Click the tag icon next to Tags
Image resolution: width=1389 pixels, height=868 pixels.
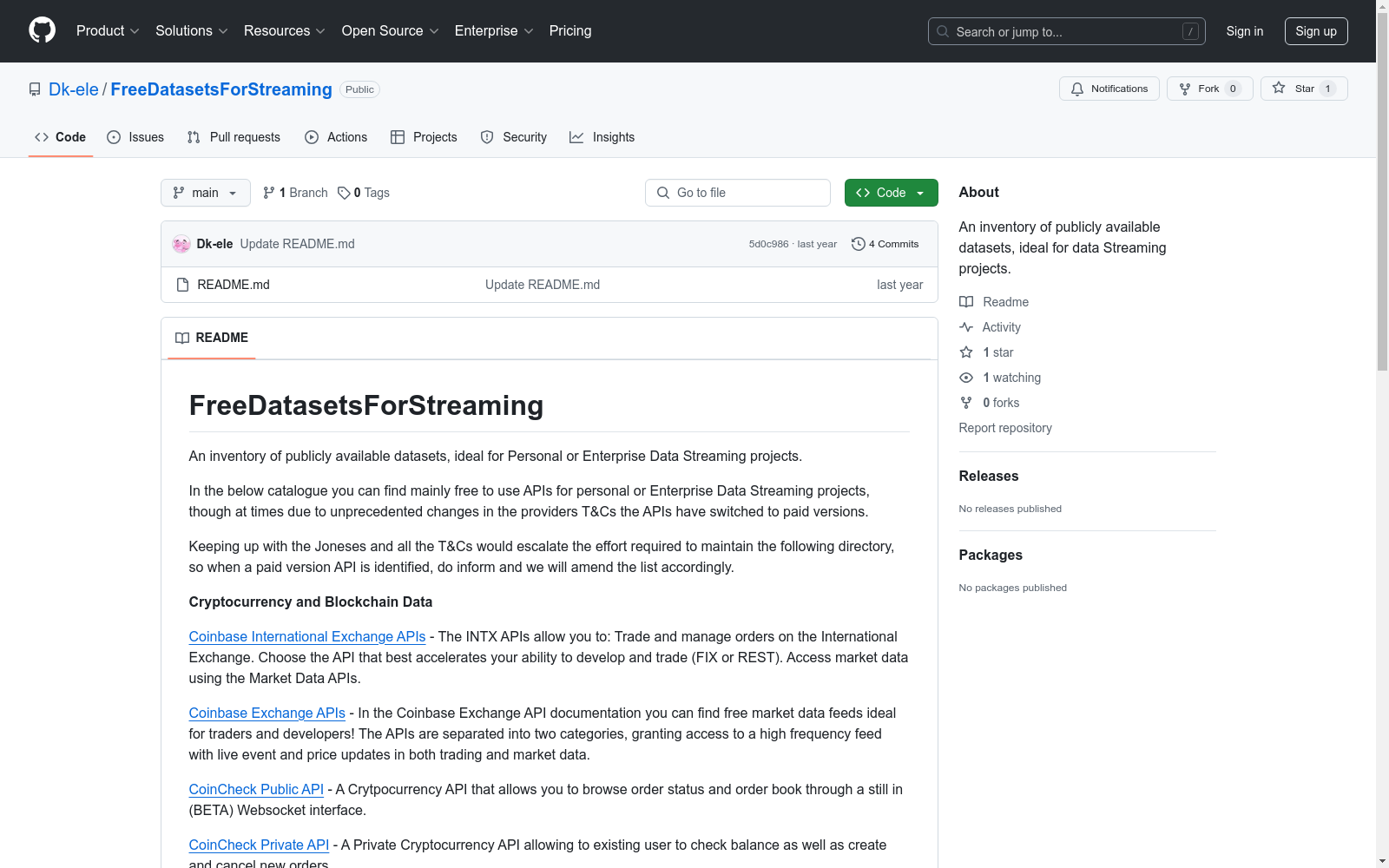point(344,193)
